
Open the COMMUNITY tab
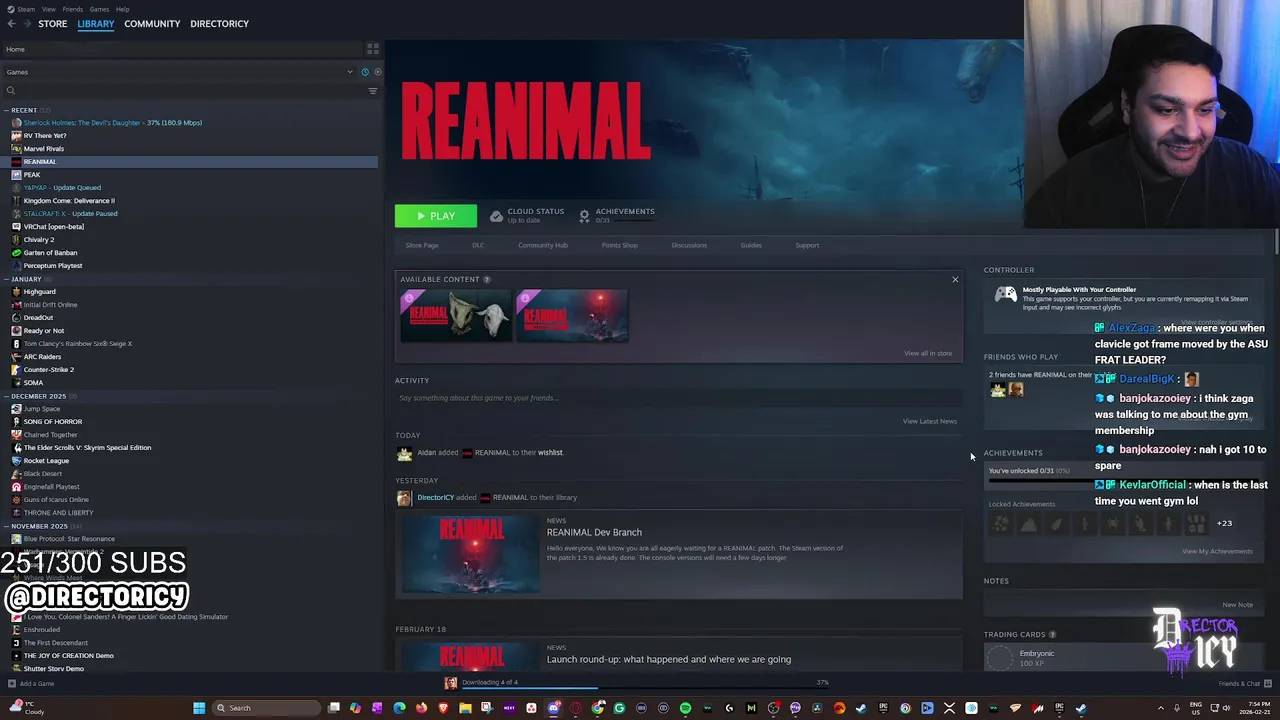(x=152, y=24)
